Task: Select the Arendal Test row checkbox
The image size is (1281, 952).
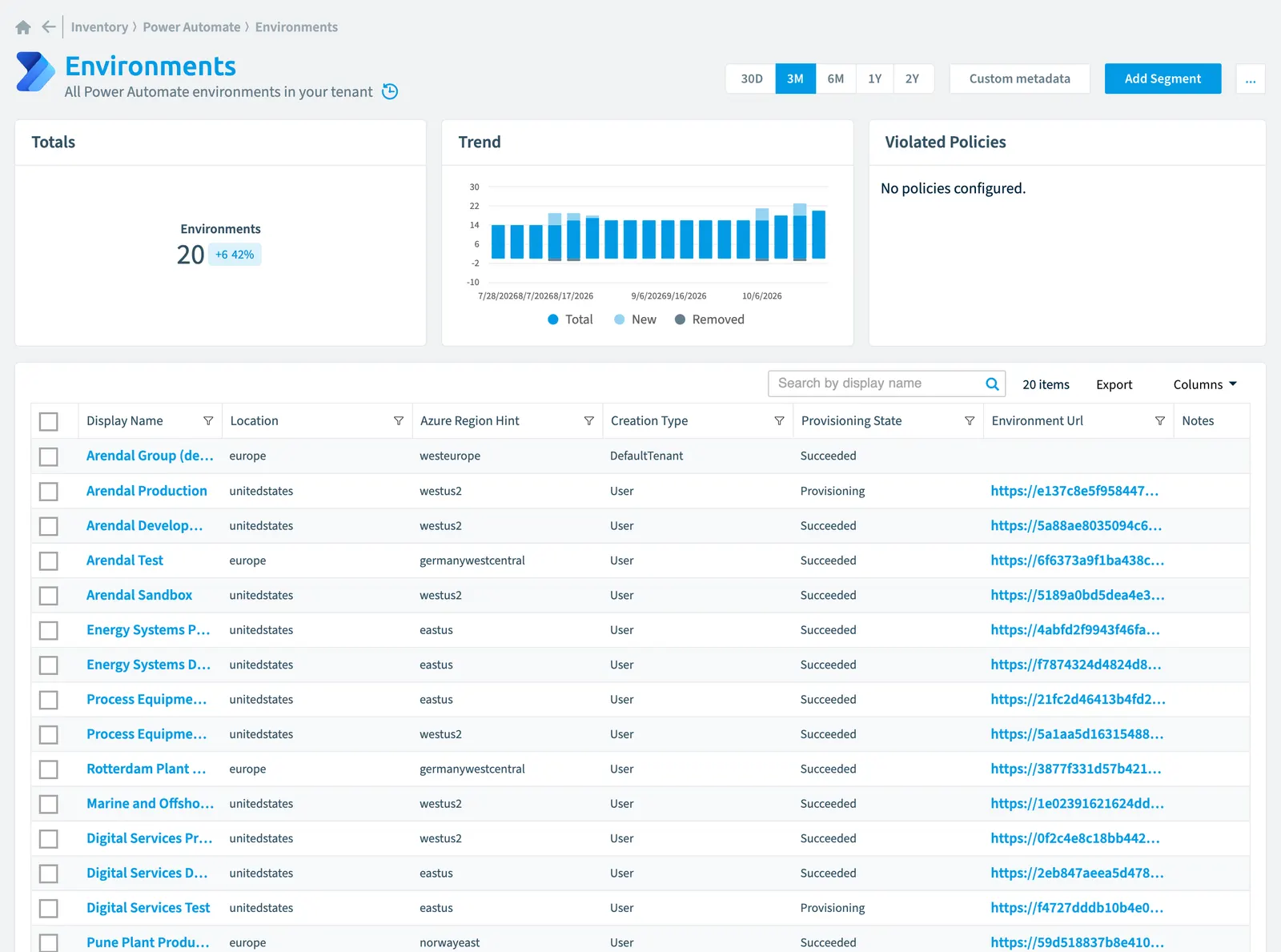Action: [49, 561]
